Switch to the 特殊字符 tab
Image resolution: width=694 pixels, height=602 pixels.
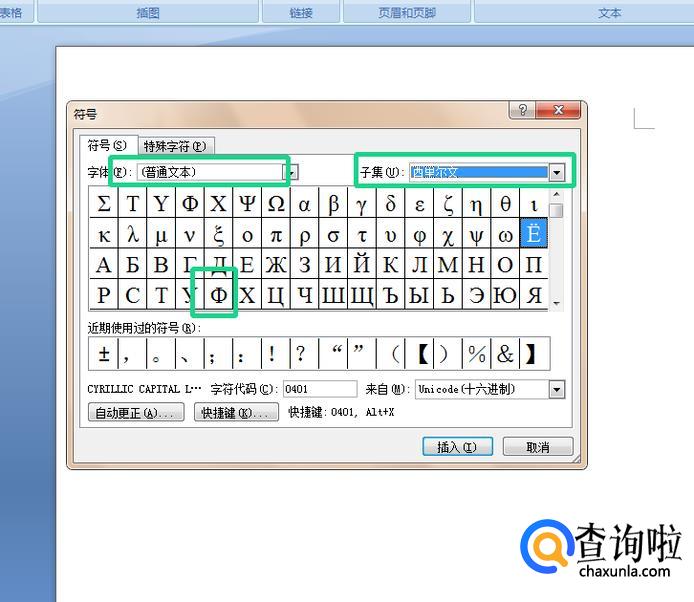(175, 146)
